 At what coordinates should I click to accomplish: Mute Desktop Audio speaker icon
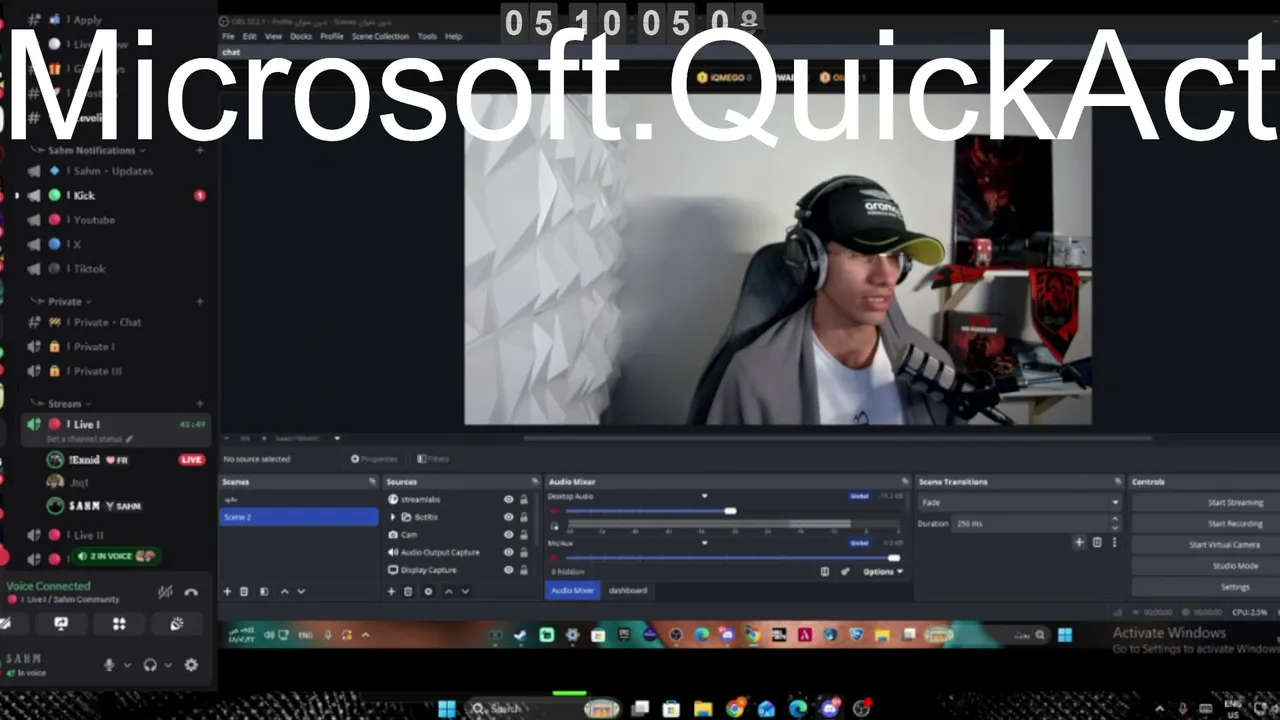tap(555, 511)
